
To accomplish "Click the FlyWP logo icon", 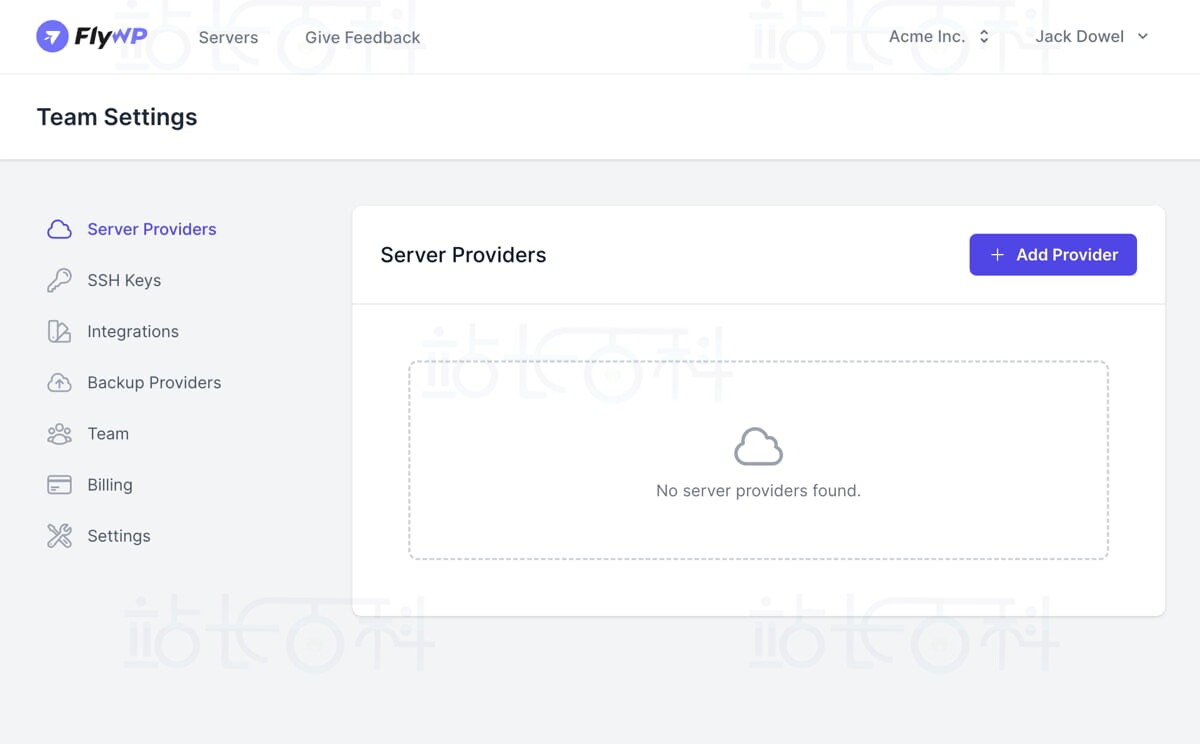I will coord(52,37).
